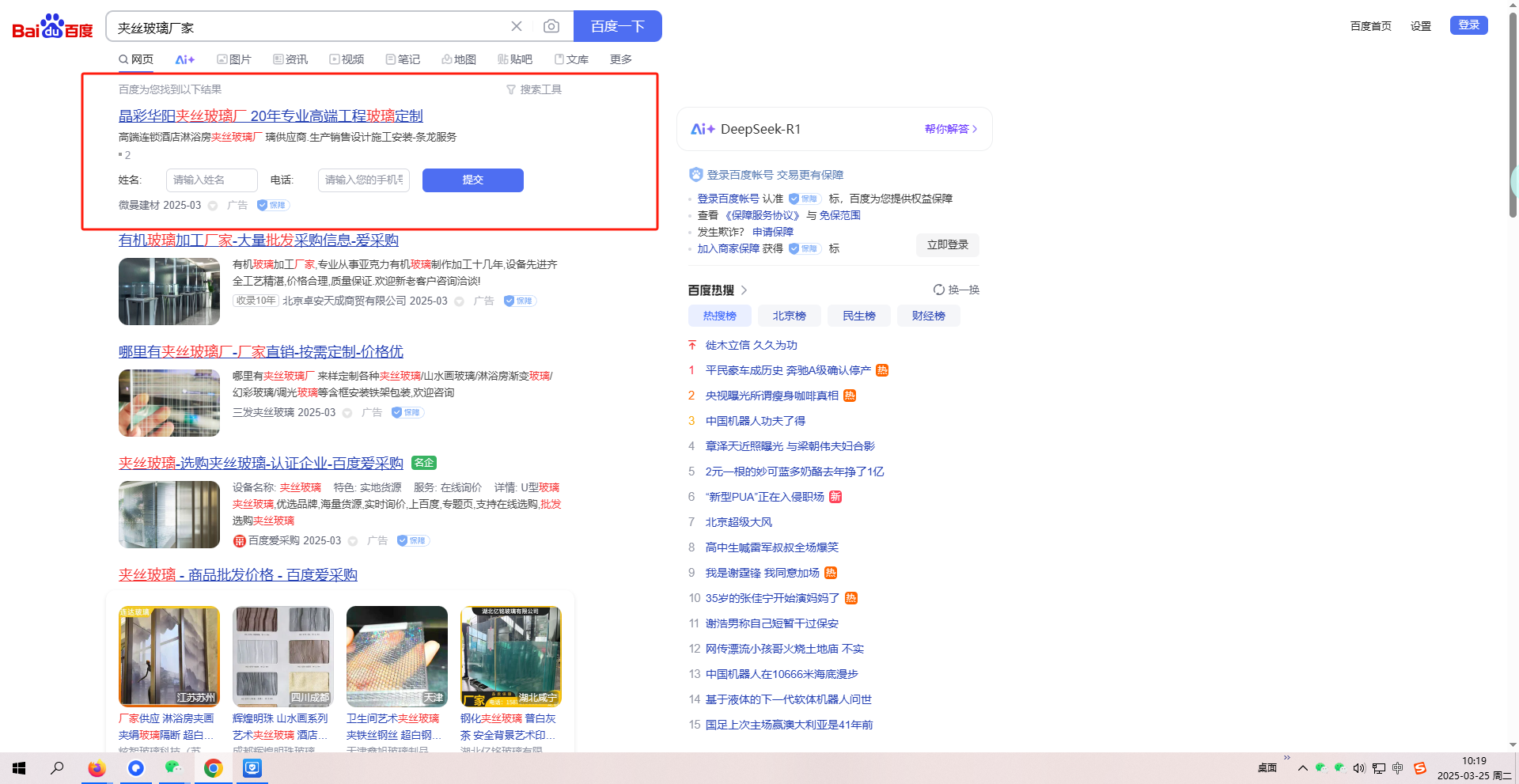Click the 申请保障 link

[773, 232]
